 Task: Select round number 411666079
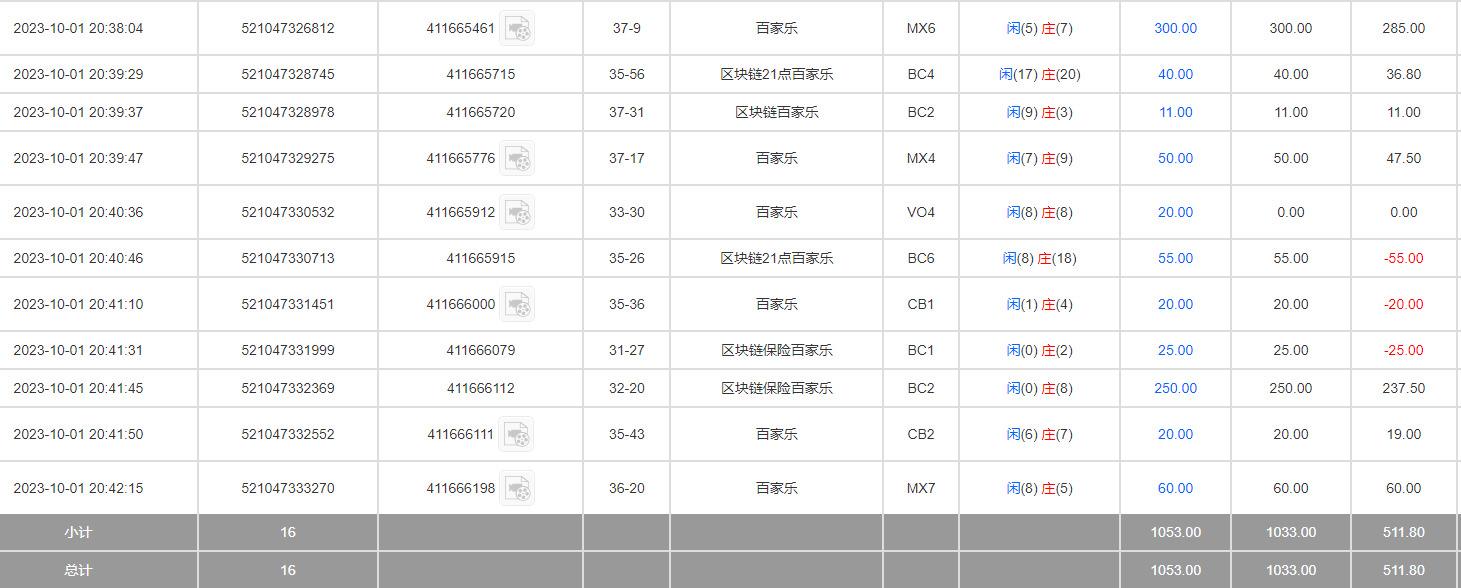click(x=481, y=350)
